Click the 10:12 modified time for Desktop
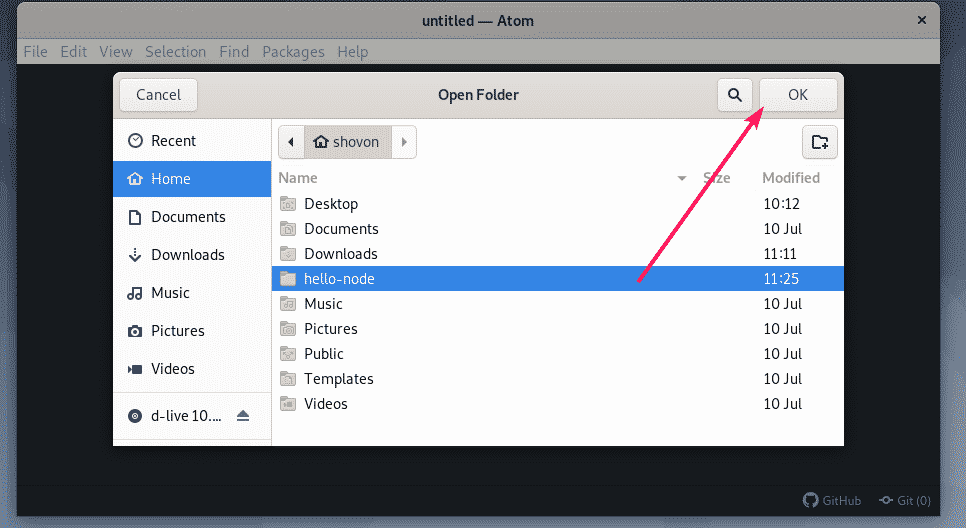 781,204
